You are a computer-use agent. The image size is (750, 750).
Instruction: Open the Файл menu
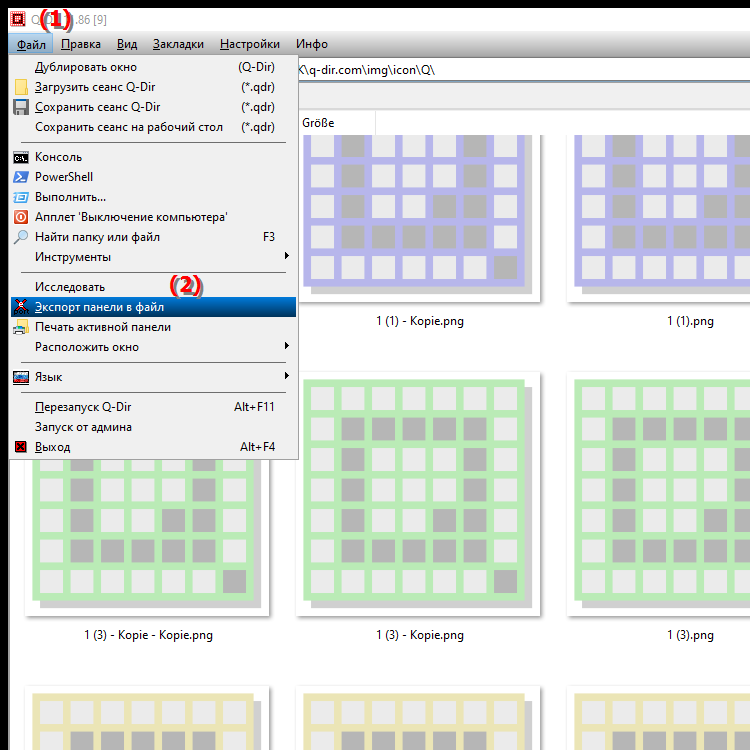pyautogui.click(x=31, y=44)
